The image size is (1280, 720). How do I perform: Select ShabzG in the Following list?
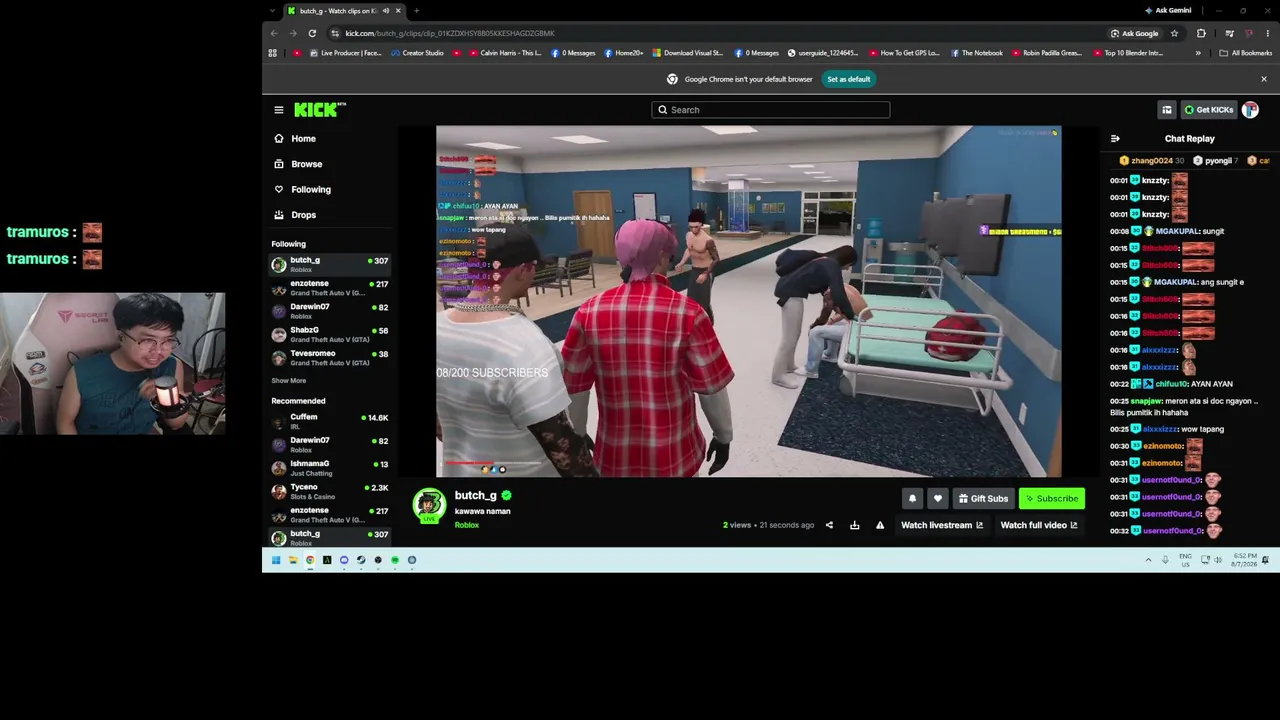click(330, 334)
